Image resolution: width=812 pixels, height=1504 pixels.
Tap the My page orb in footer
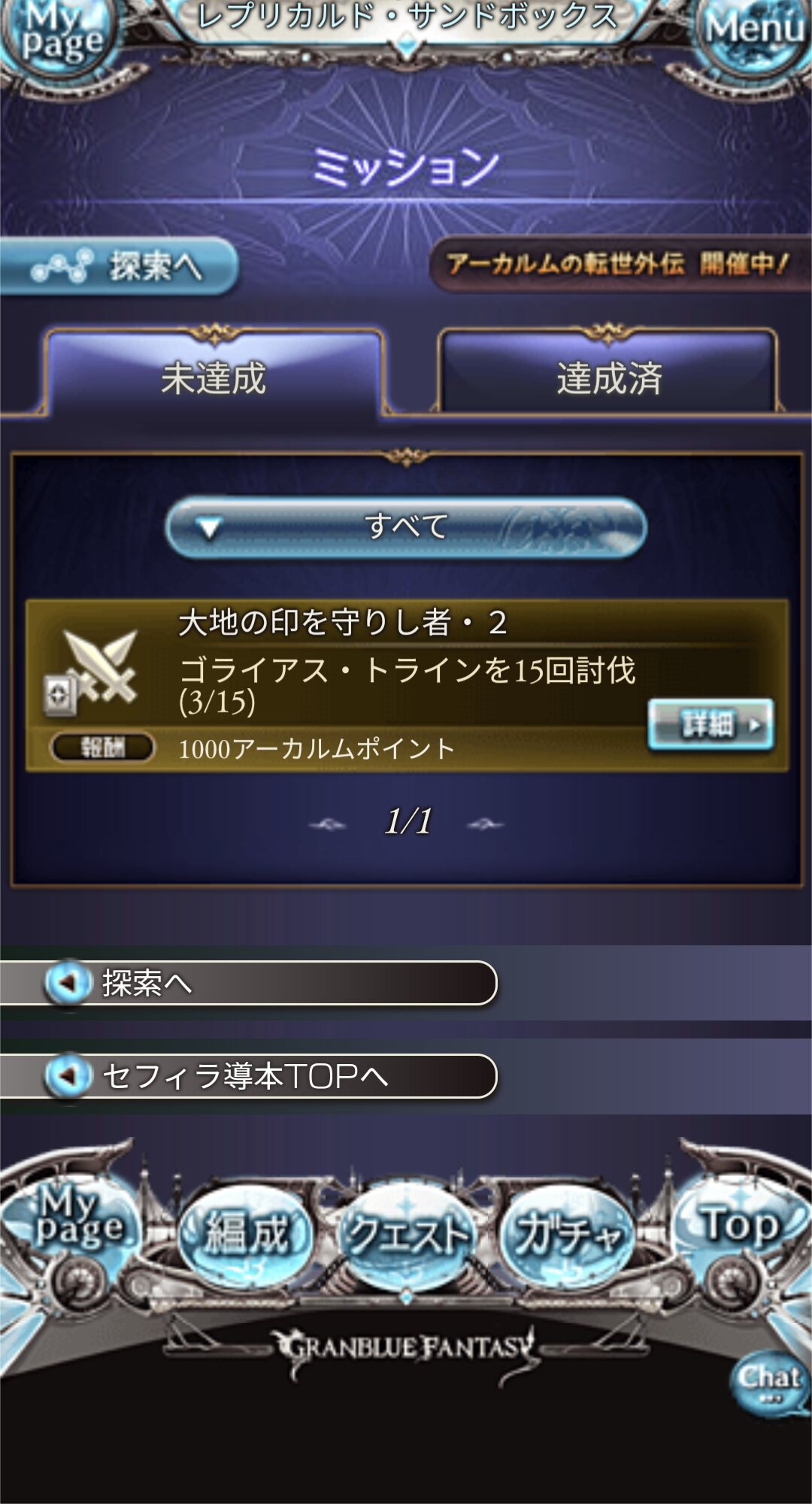pyautogui.click(x=75, y=1218)
